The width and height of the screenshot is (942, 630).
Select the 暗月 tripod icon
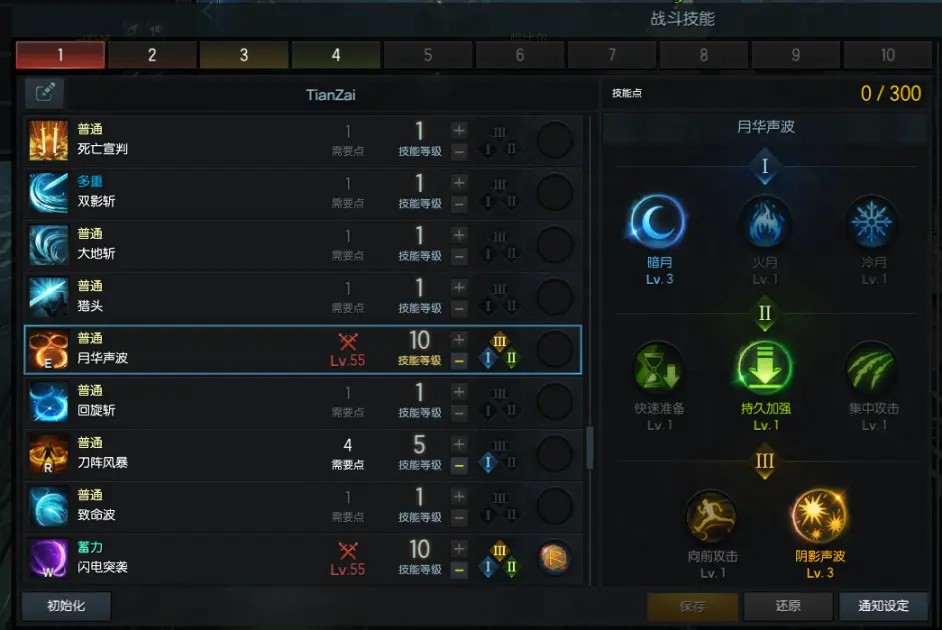(x=658, y=222)
